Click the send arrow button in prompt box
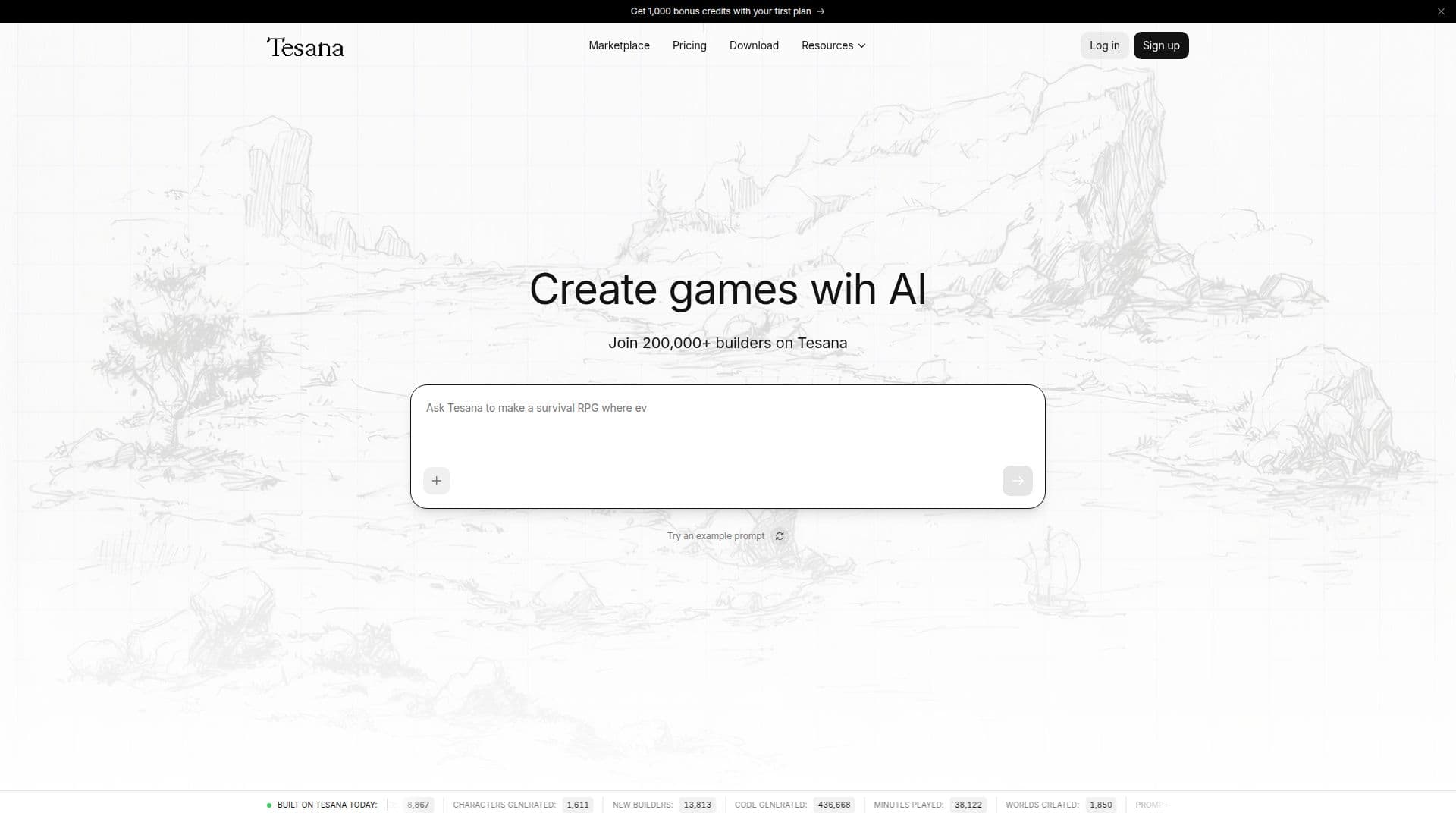Image resolution: width=1456 pixels, height=819 pixels. [1017, 481]
